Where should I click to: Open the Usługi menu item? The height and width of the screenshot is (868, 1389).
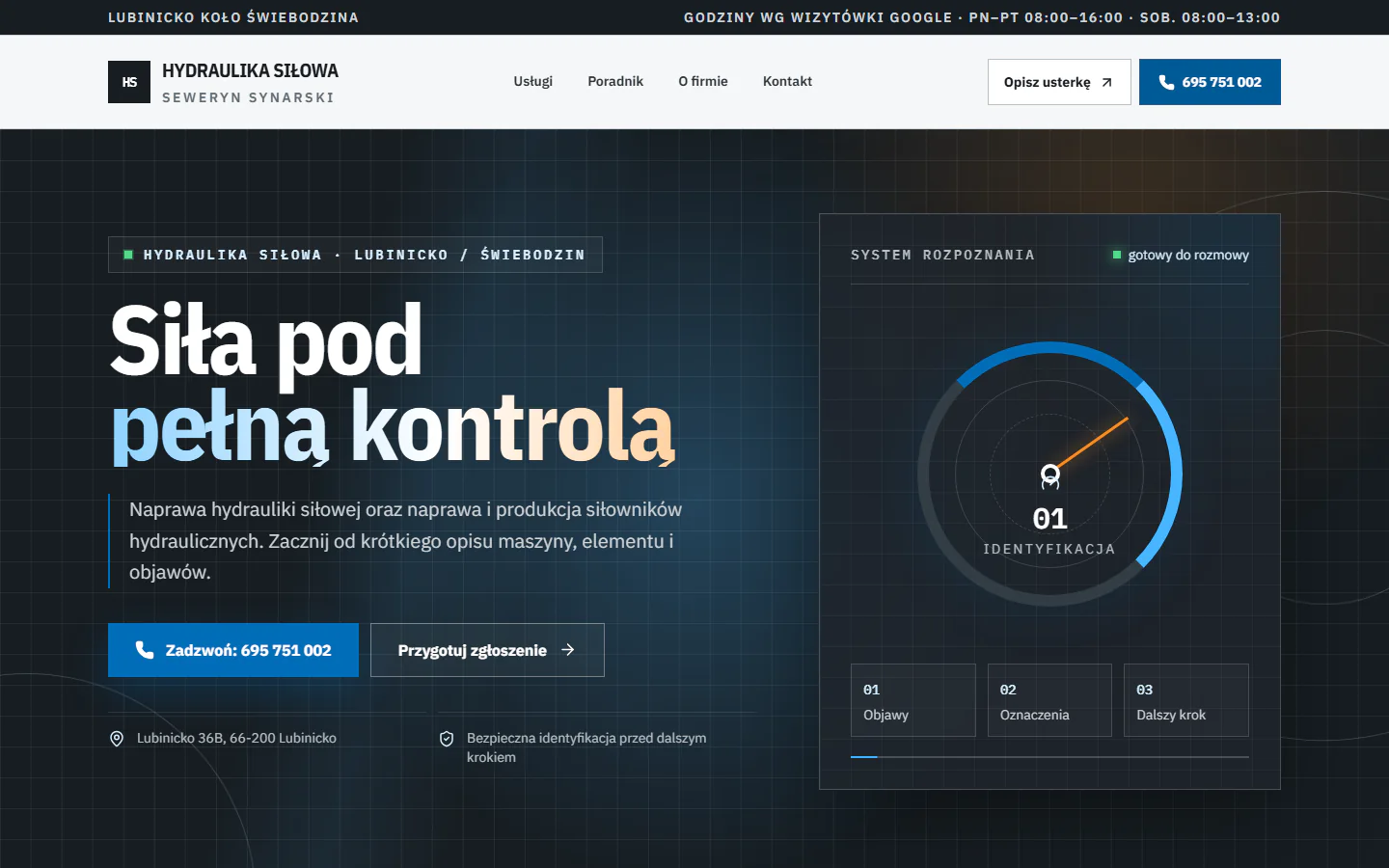(x=532, y=81)
